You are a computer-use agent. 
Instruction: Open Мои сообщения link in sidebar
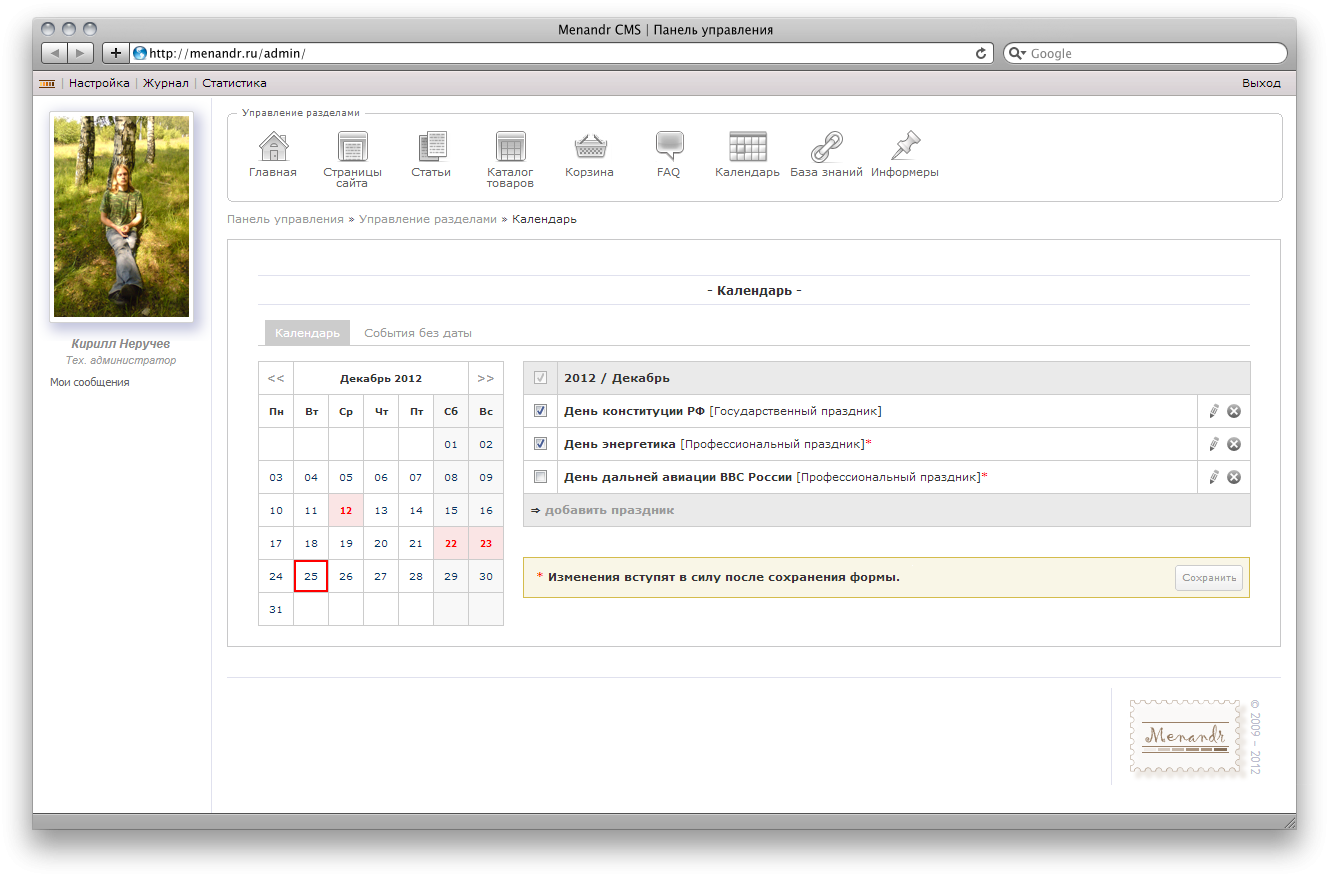pyautogui.click(x=89, y=381)
